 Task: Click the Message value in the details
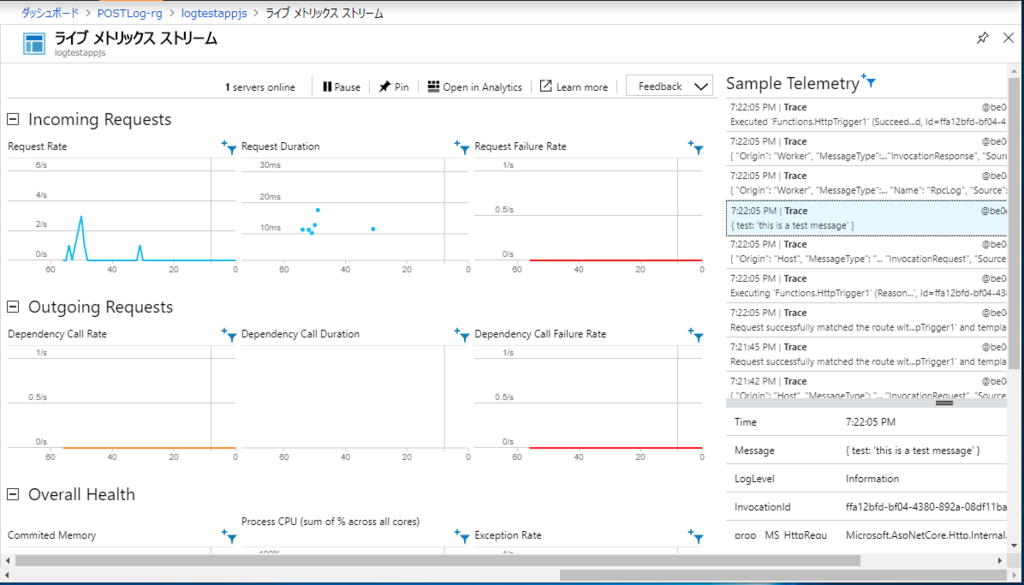[912, 451]
